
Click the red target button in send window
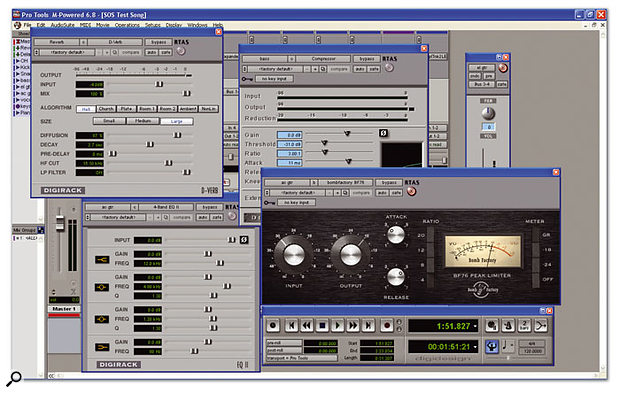pos(503,68)
